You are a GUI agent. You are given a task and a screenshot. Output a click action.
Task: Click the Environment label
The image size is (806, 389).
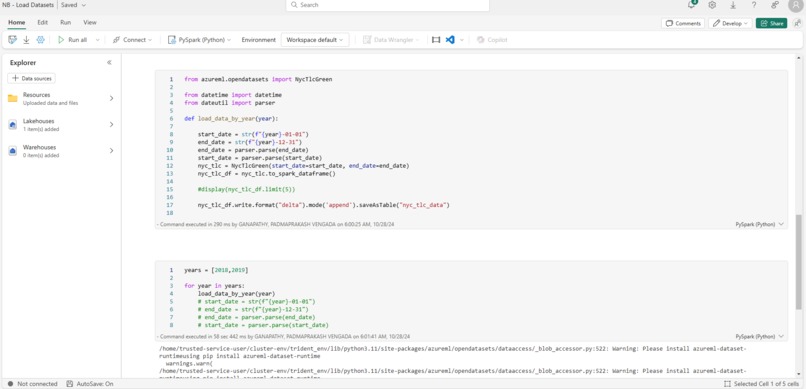click(x=259, y=40)
